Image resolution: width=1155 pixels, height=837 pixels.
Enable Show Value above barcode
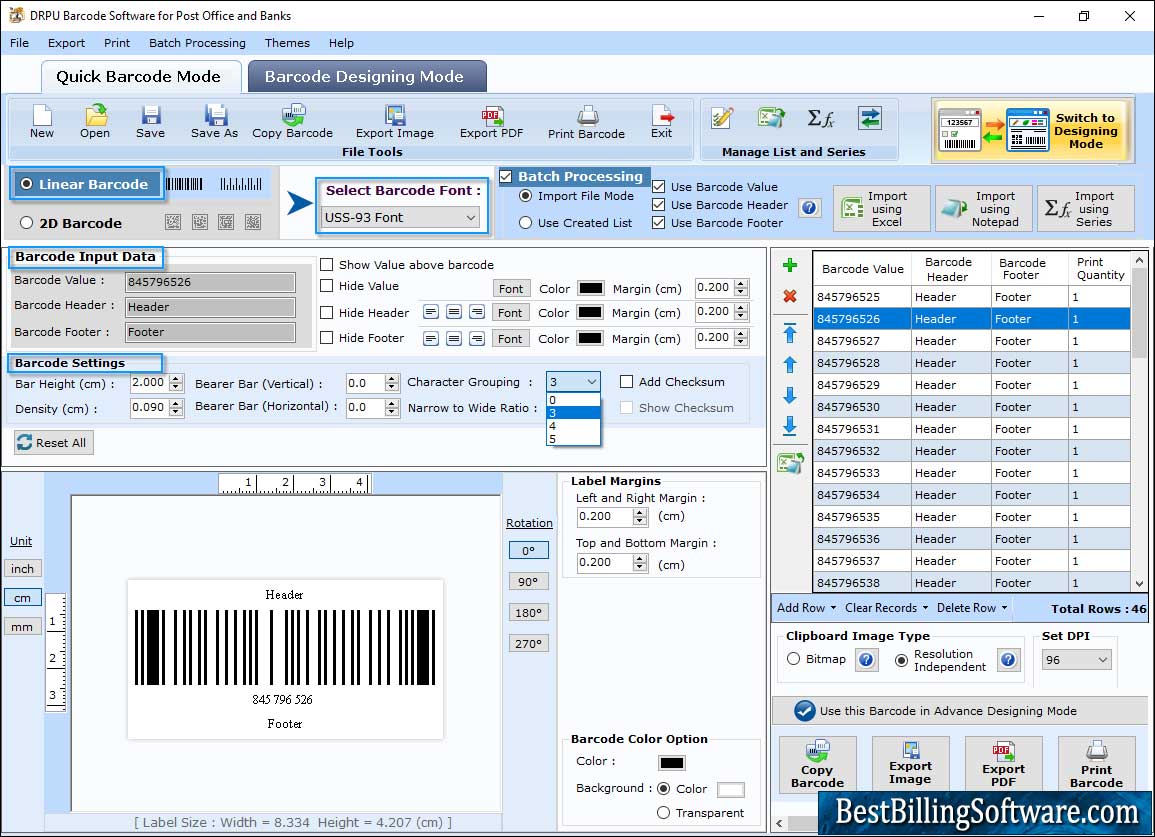[326, 265]
